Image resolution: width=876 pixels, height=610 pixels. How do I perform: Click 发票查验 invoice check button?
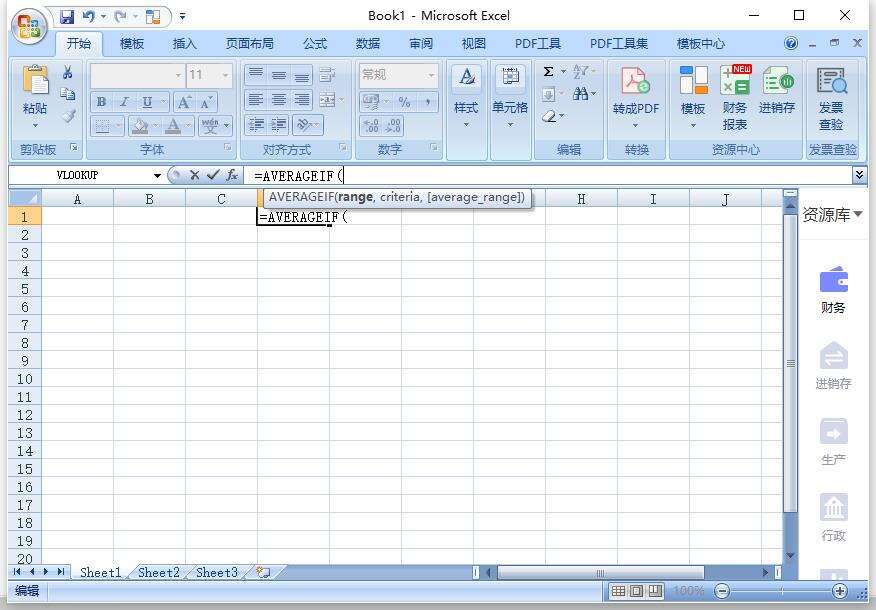pos(831,98)
